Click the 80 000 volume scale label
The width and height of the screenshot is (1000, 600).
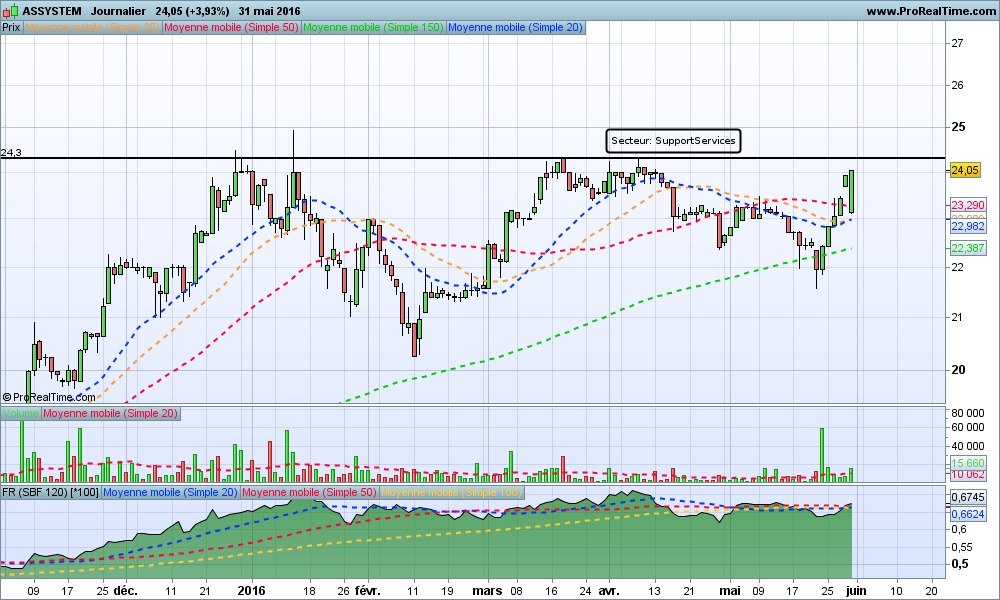point(967,413)
